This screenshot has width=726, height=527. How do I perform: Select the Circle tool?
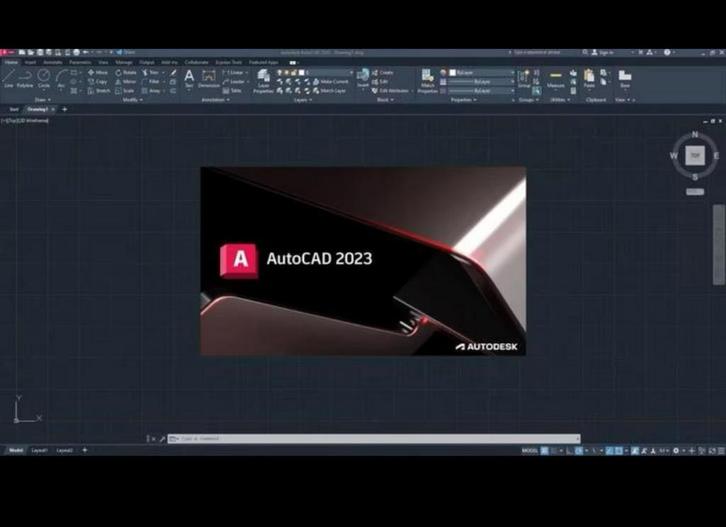[44, 77]
